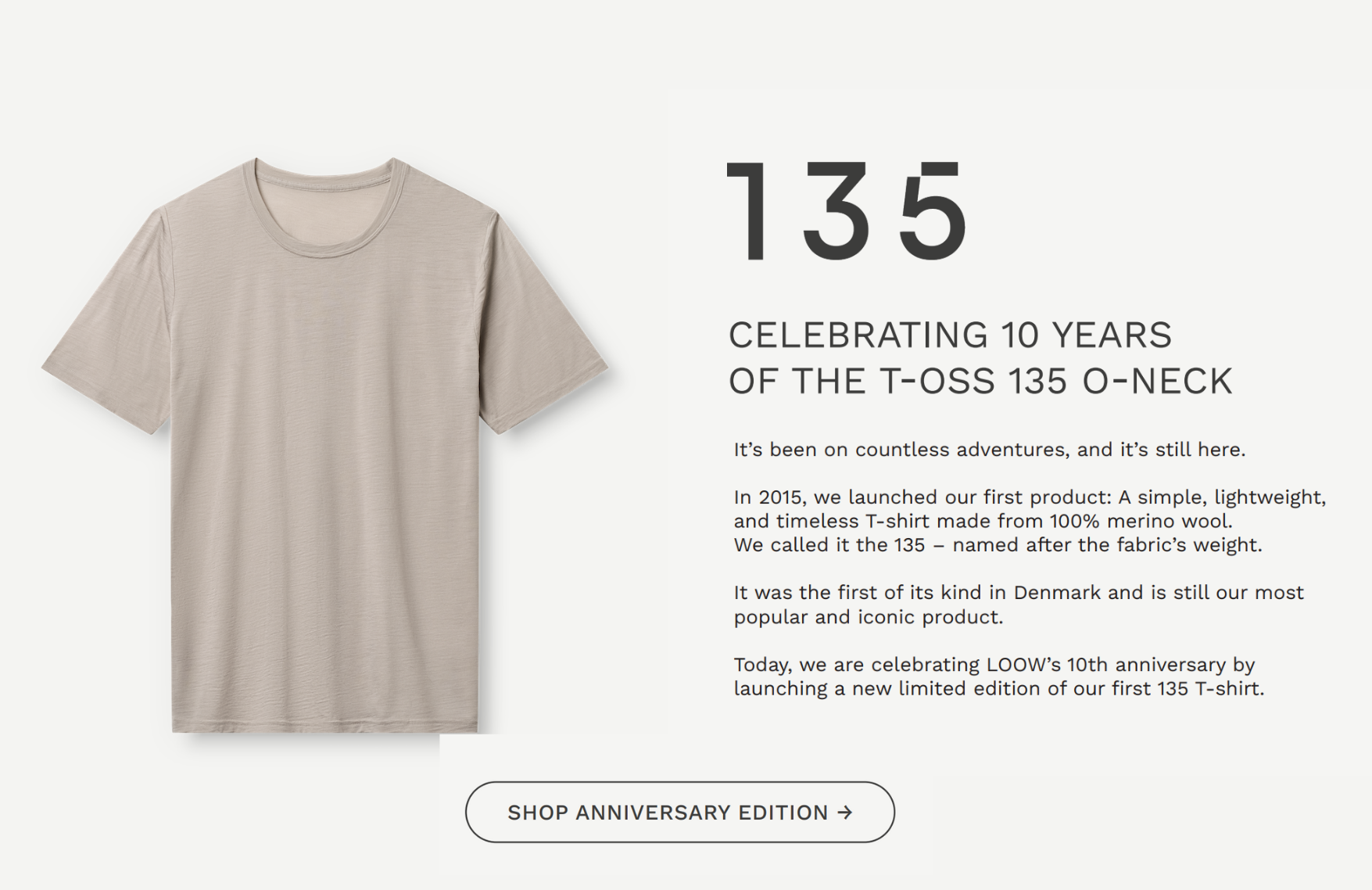
Task: Click the large 135 number heading
Action: click(847, 211)
